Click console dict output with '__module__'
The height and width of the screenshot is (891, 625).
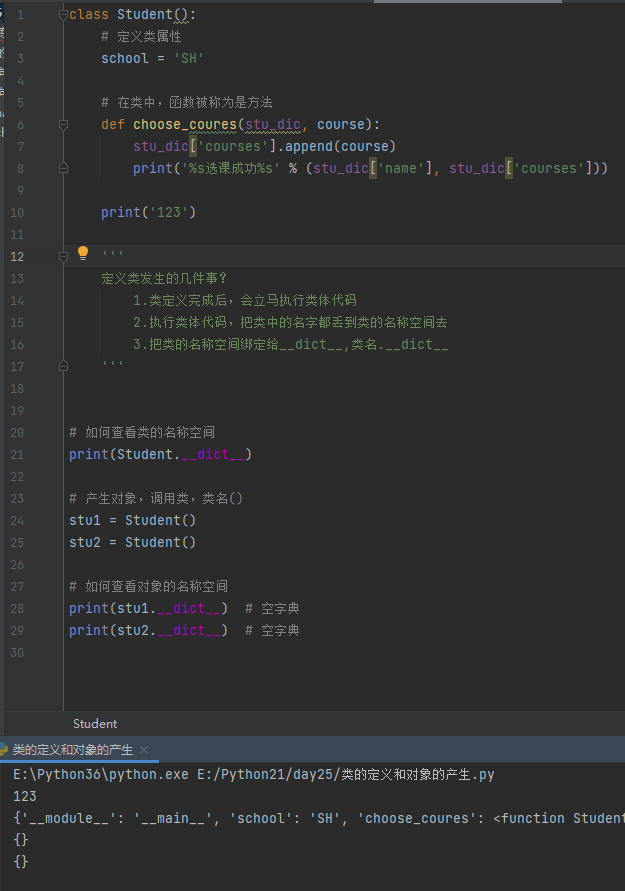pyautogui.click(x=319, y=818)
